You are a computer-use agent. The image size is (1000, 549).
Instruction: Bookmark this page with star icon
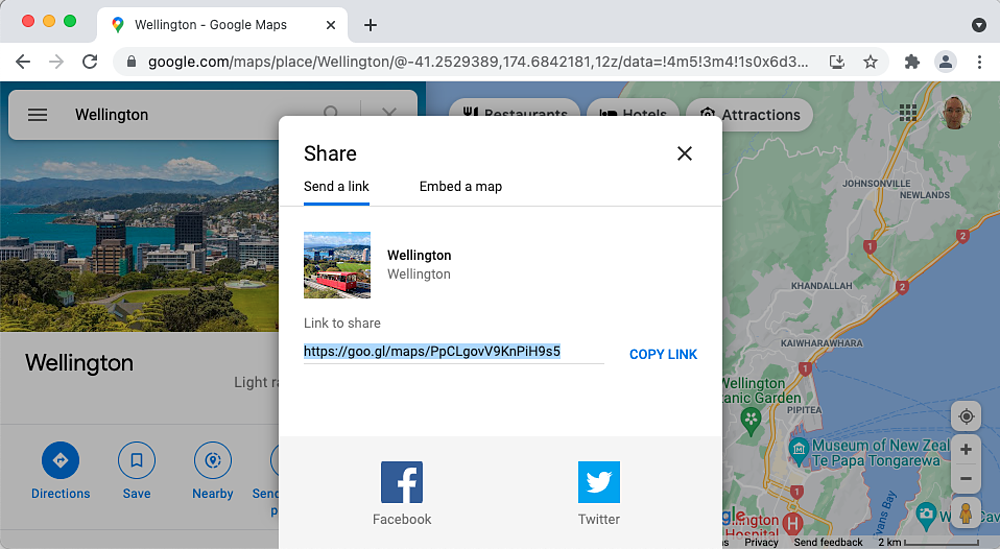[871, 62]
